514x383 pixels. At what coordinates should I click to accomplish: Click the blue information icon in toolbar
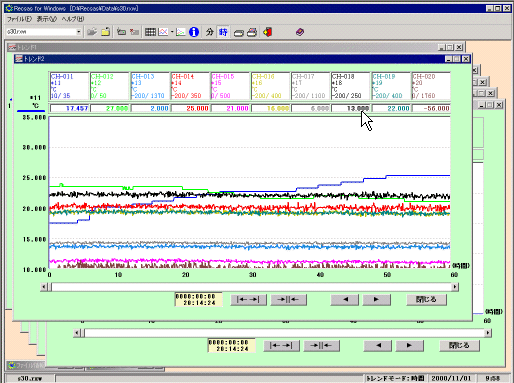tap(194, 32)
